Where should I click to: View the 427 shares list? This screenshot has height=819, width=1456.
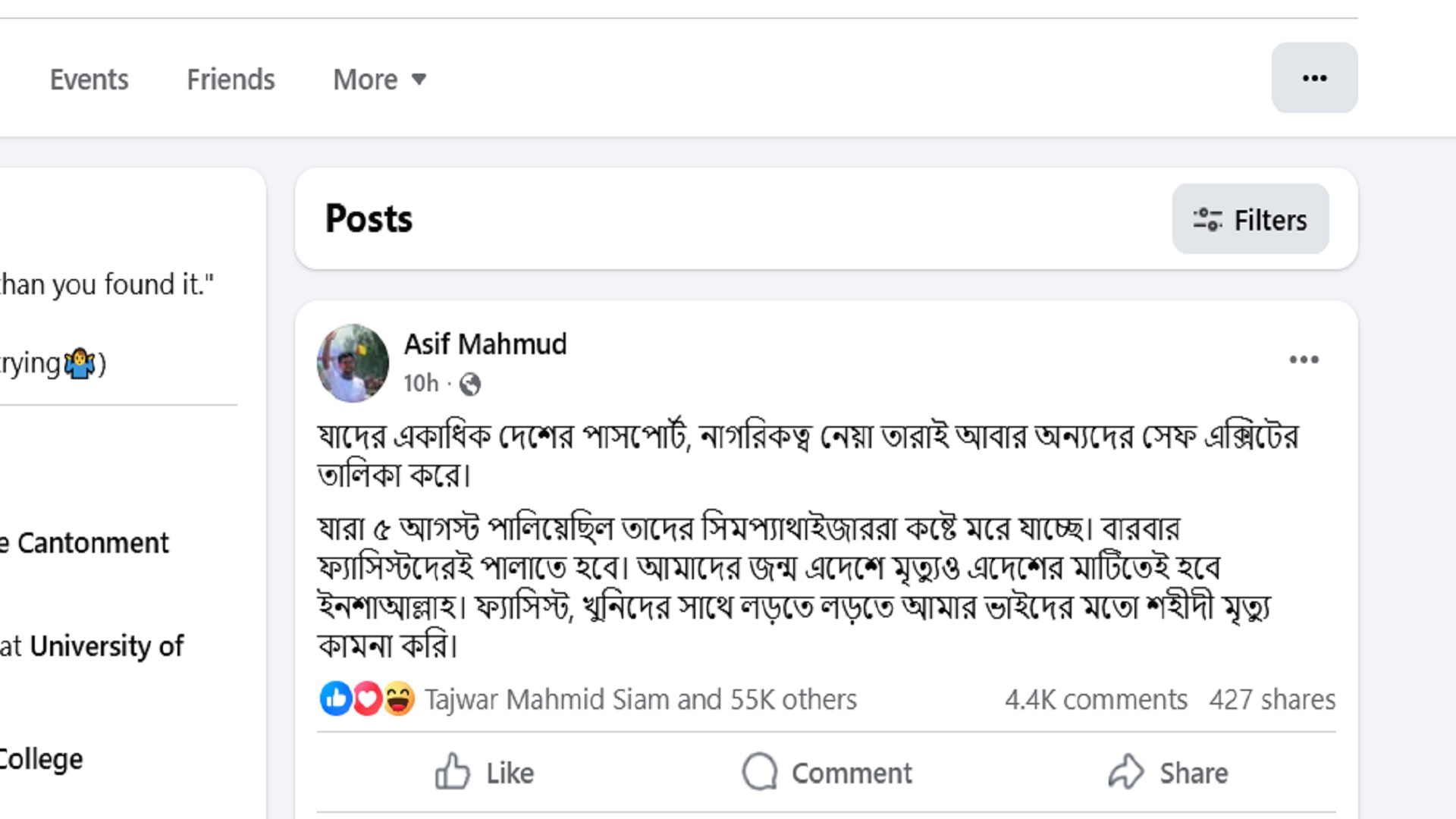[x=1272, y=699]
